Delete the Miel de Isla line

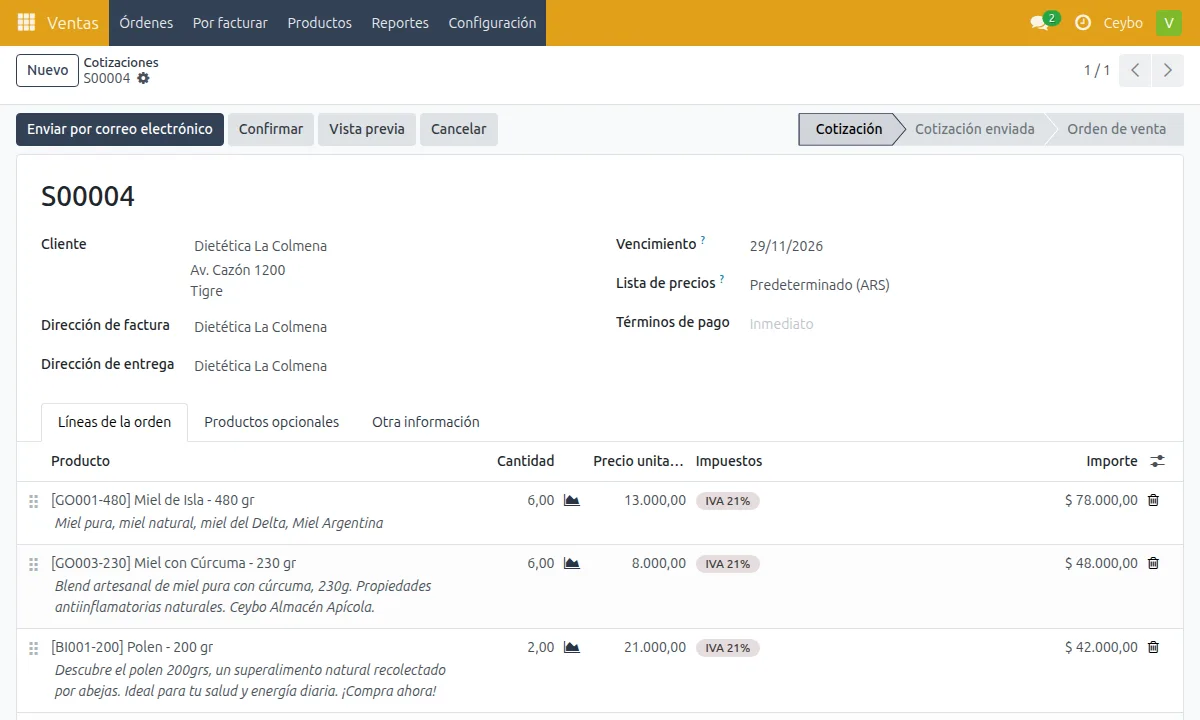tap(1153, 500)
